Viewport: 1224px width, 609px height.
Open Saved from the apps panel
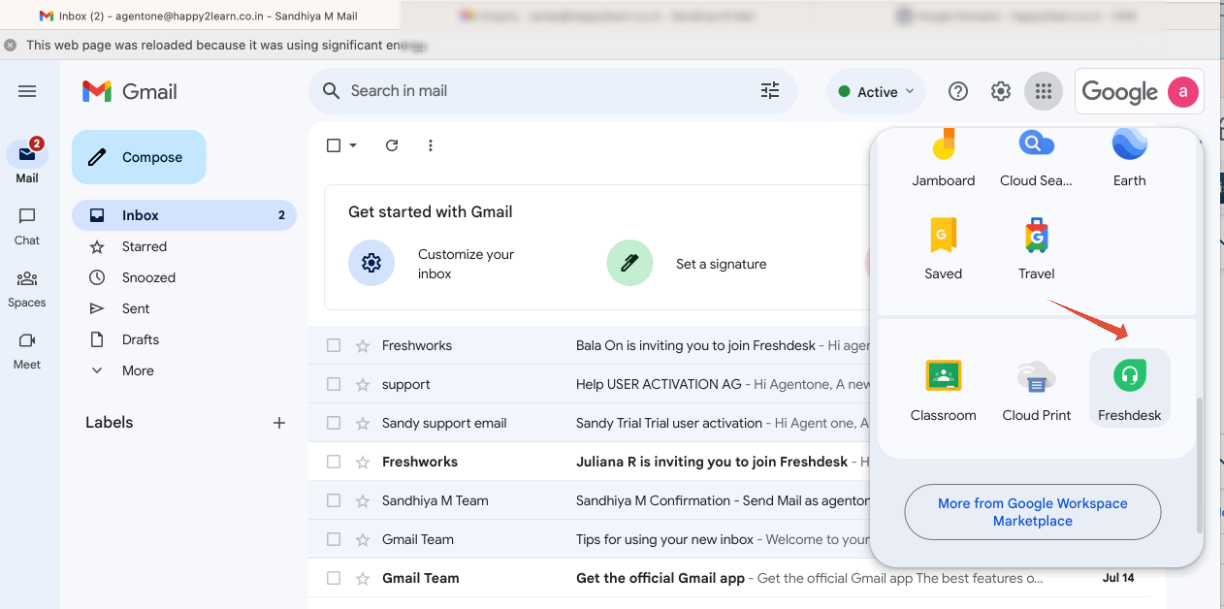(x=943, y=248)
